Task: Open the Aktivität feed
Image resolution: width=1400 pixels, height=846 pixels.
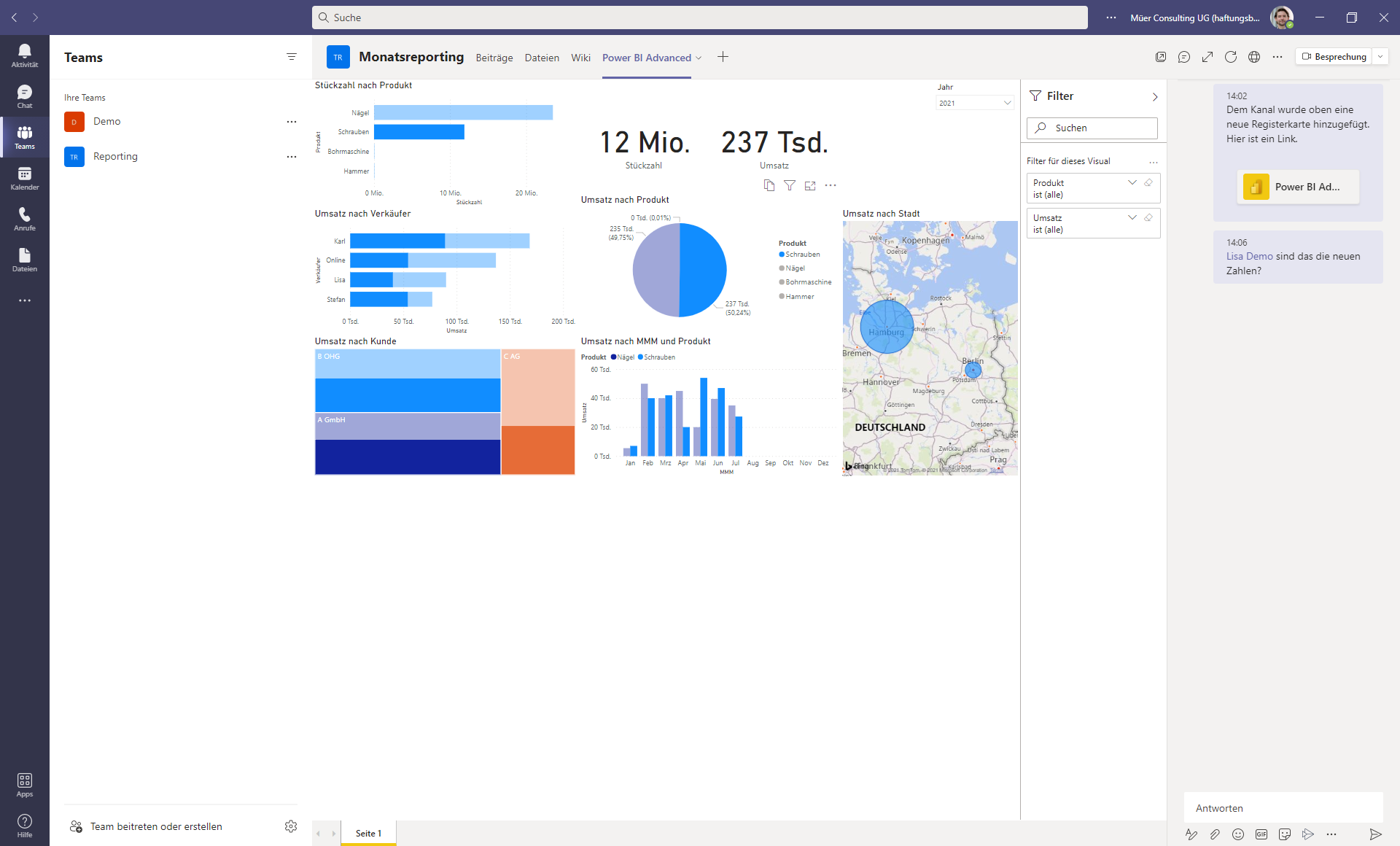Action: 25,55
